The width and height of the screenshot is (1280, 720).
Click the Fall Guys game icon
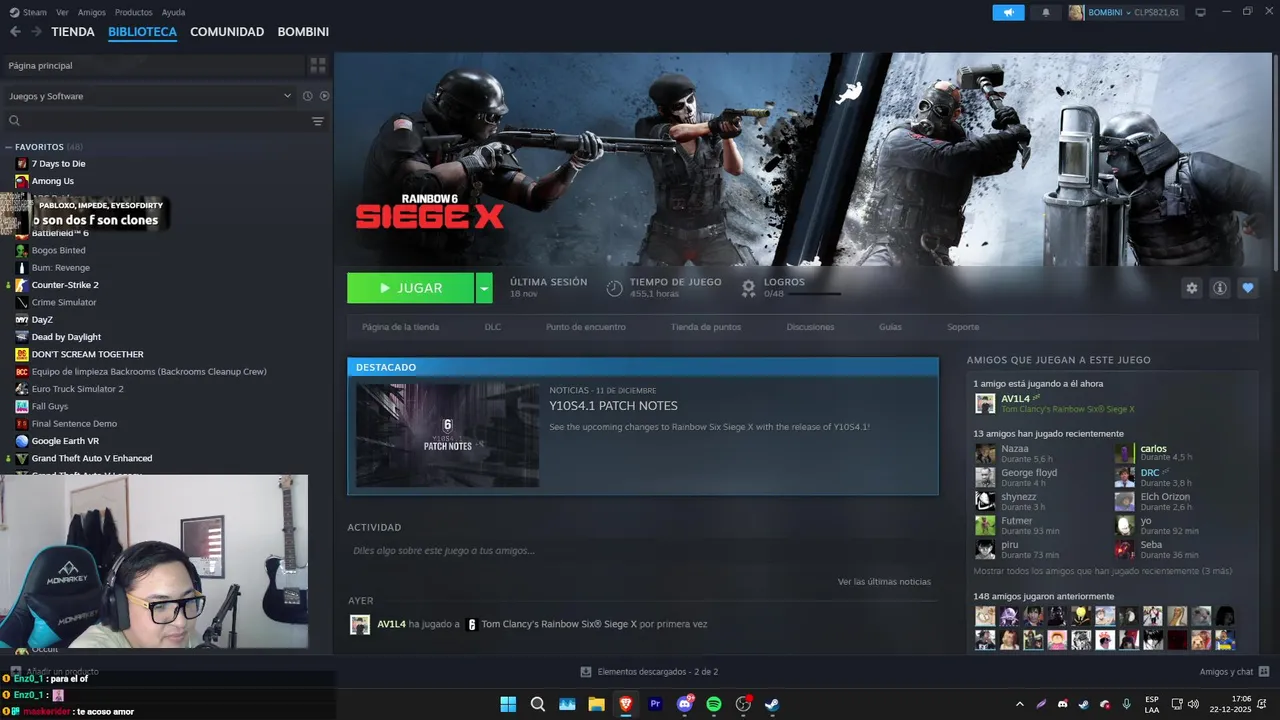pos(22,406)
